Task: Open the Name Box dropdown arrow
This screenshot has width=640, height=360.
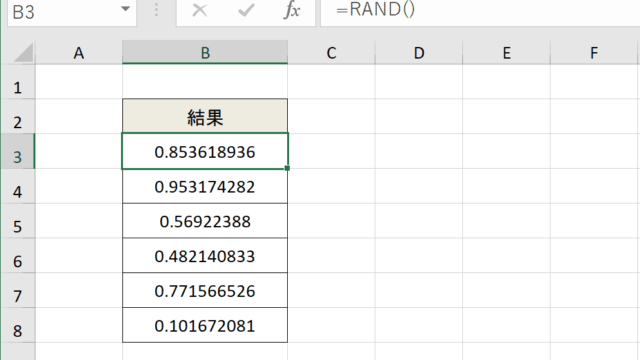Action: pyautogui.click(x=126, y=9)
